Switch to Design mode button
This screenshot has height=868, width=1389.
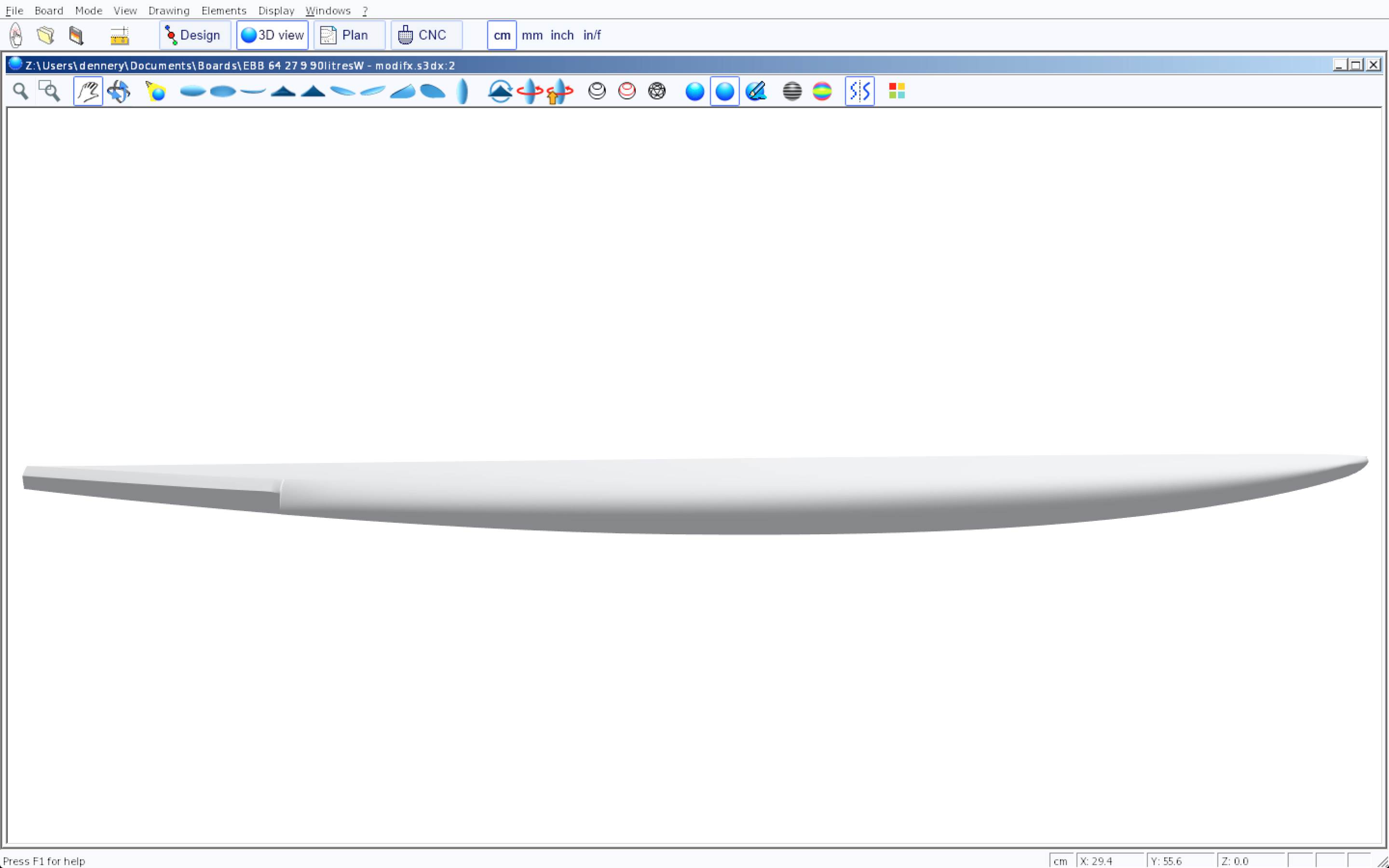[194, 35]
